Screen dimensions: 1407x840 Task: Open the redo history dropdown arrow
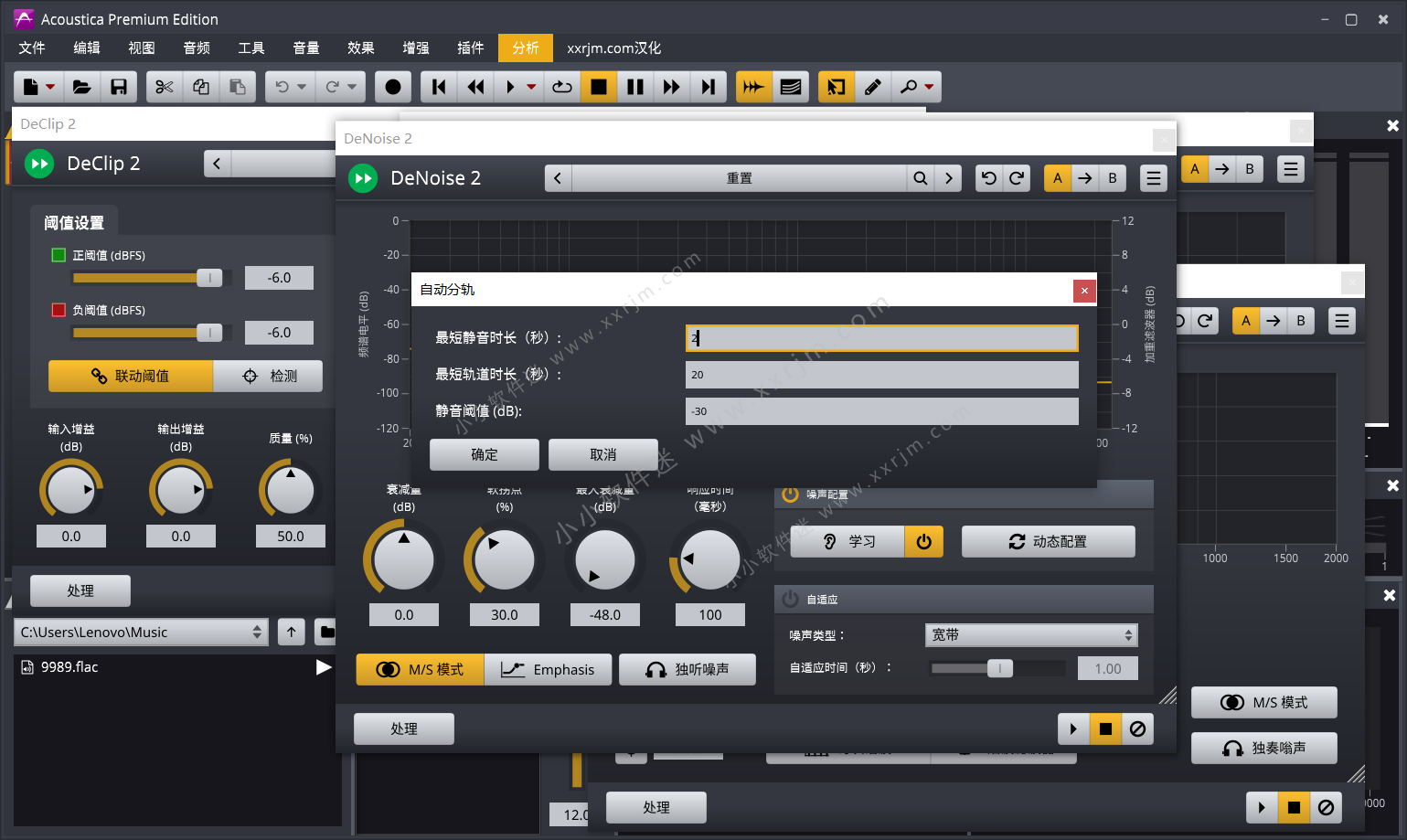point(353,87)
